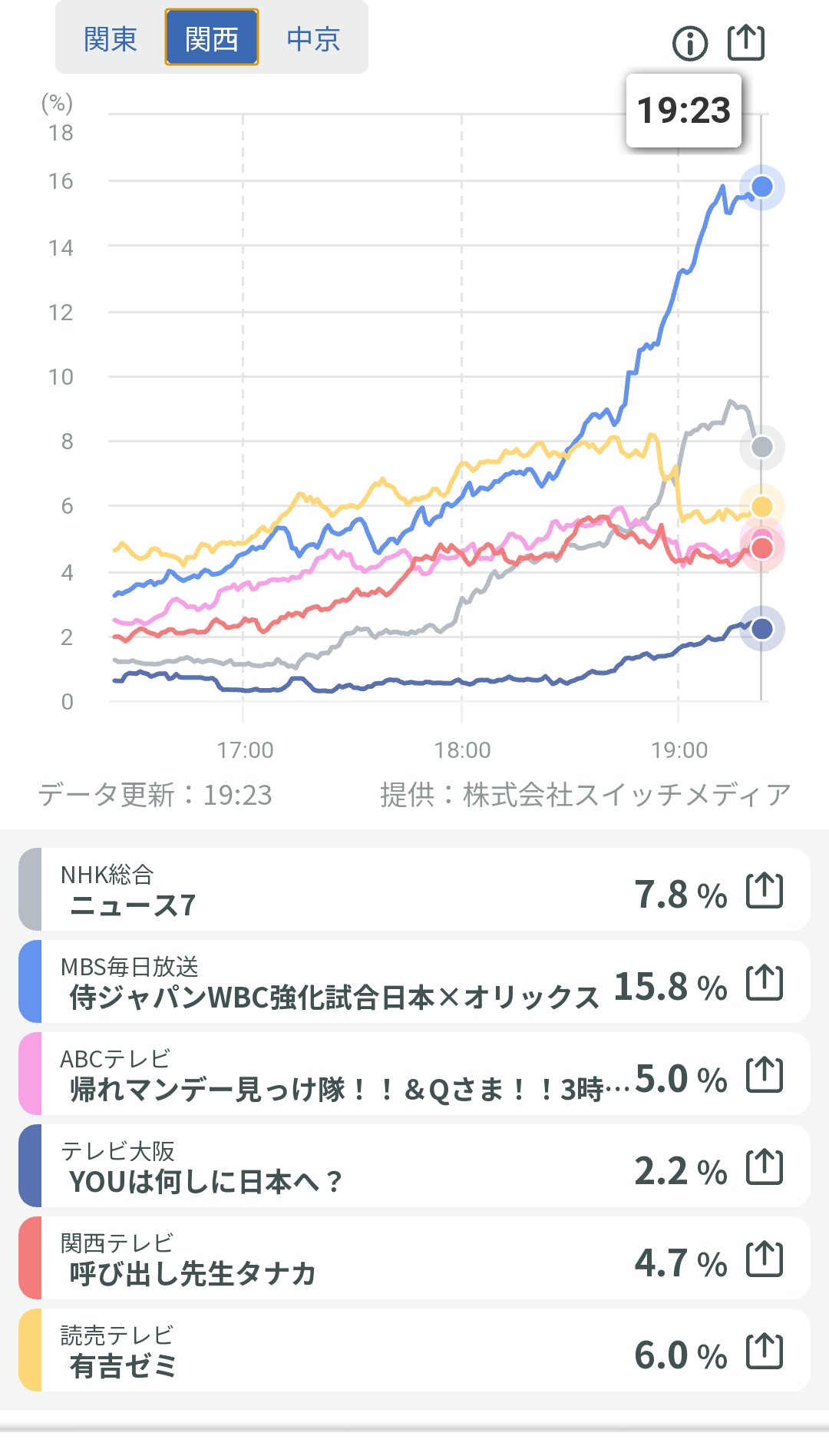Screen dimensions: 829x1456
Task: Click the dark blue テレビ大阪 data point
Action: tap(761, 629)
